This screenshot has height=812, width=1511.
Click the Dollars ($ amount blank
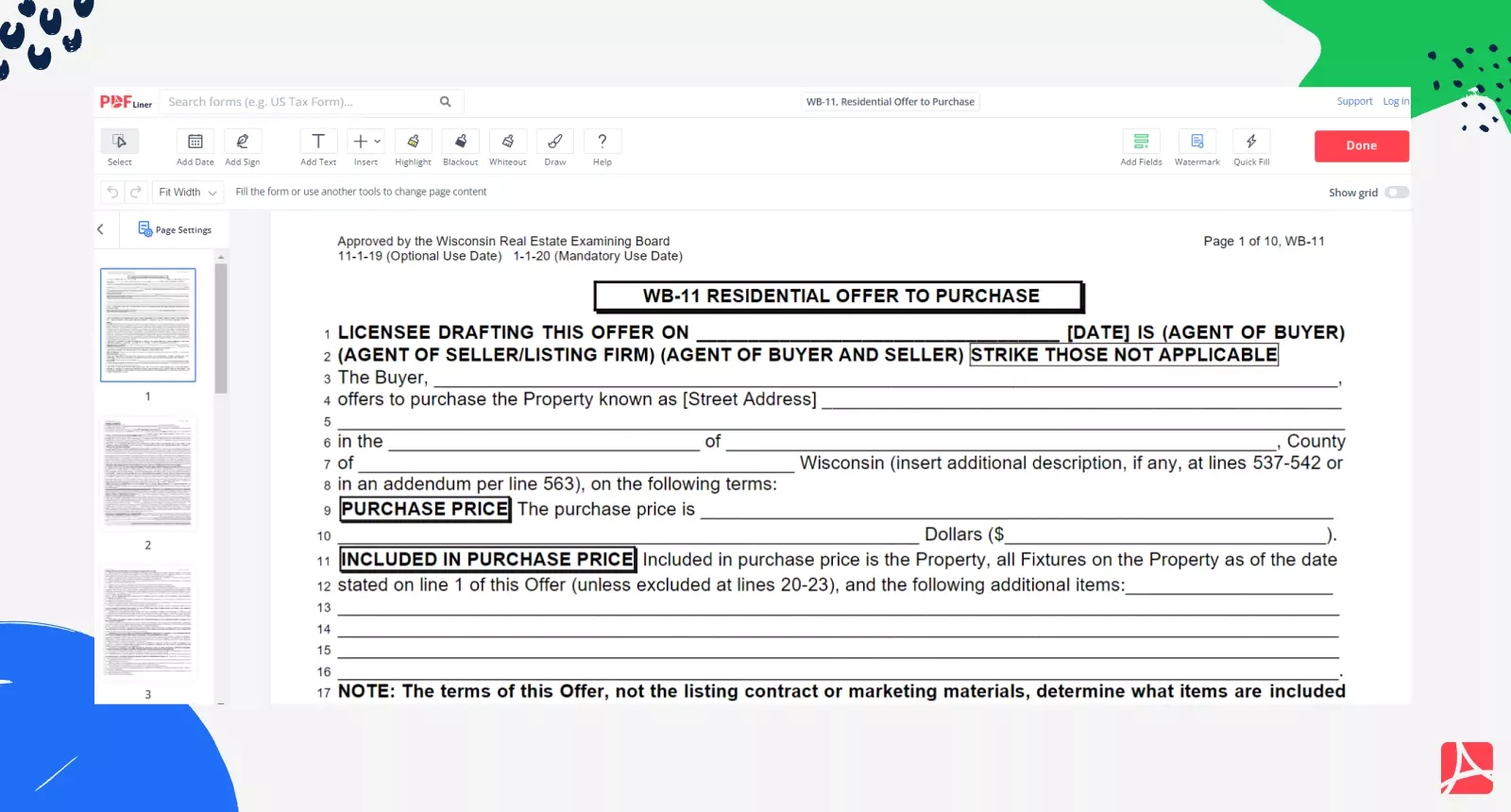click(x=1165, y=535)
